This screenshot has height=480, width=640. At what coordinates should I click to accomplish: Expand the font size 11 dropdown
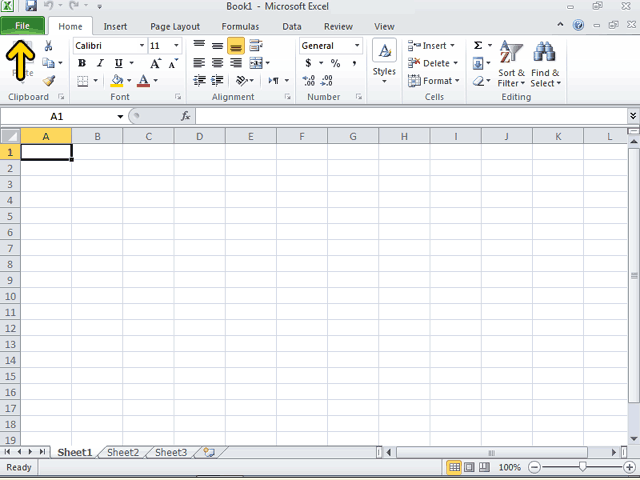pyautogui.click(x=176, y=45)
